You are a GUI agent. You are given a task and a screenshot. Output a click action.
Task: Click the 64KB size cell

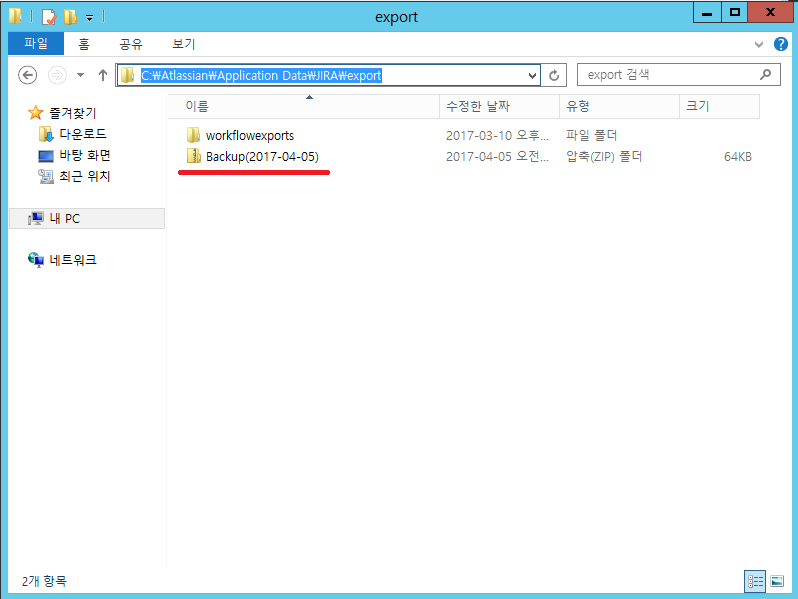[737, 157]
